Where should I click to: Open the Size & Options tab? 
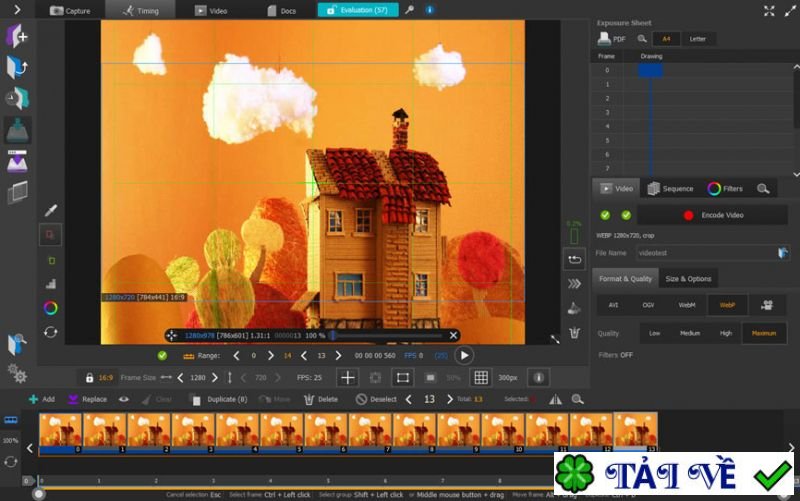(688, 279)
